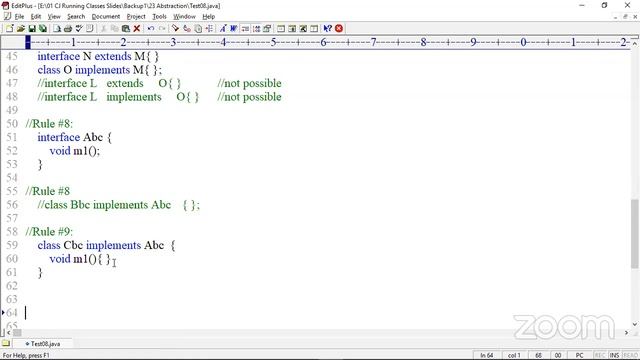The height and width of the screenshot is (360, 640).
Task: Open the Help menu
Action: point(209,16)
